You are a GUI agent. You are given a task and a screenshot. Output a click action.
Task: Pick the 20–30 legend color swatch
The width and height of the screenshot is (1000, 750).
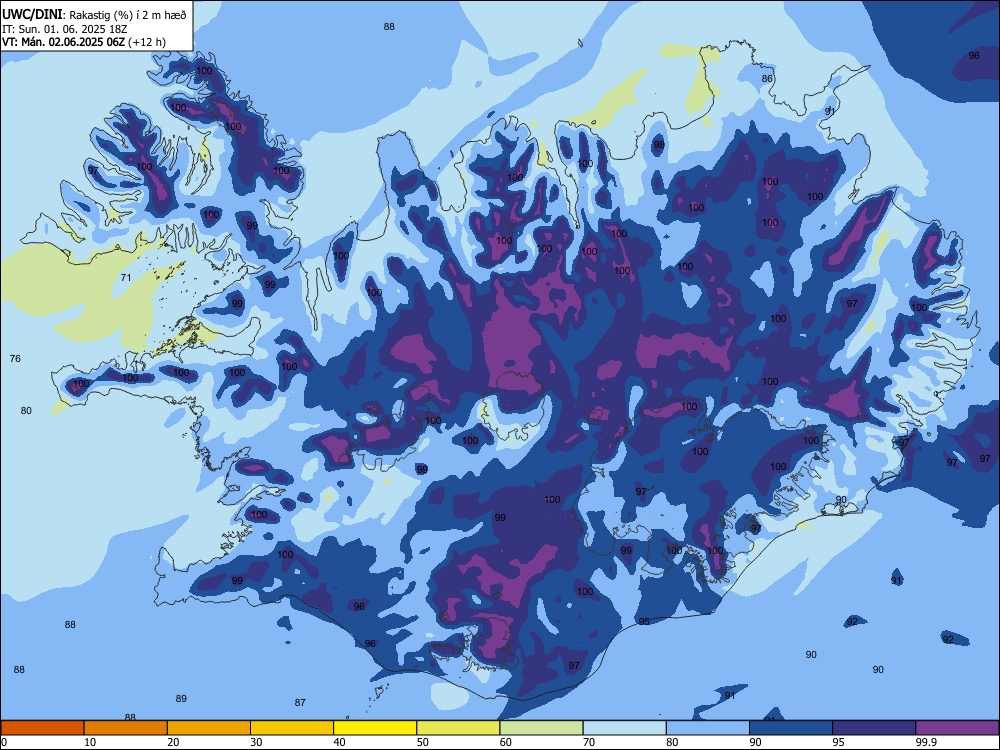coord(209,728)
